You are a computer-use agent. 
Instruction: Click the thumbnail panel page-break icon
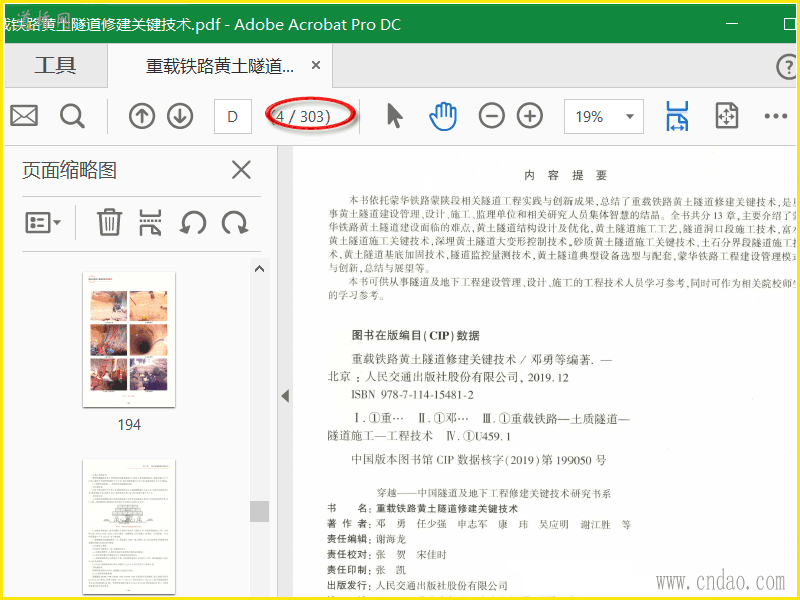151,222
